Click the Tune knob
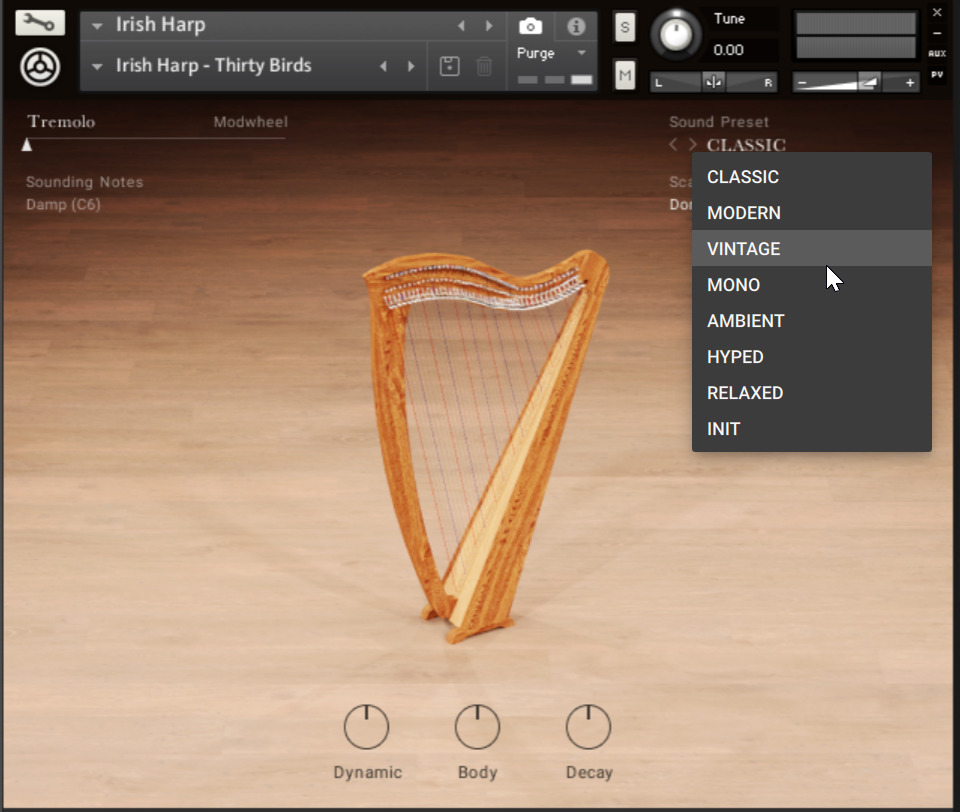 pos(676,34)
